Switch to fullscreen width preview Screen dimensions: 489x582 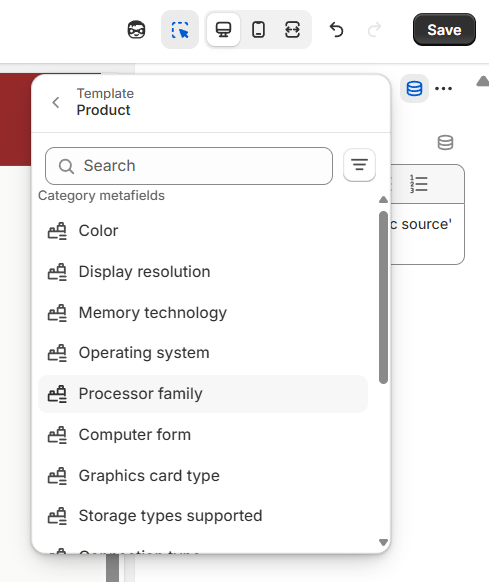point(292,30)
